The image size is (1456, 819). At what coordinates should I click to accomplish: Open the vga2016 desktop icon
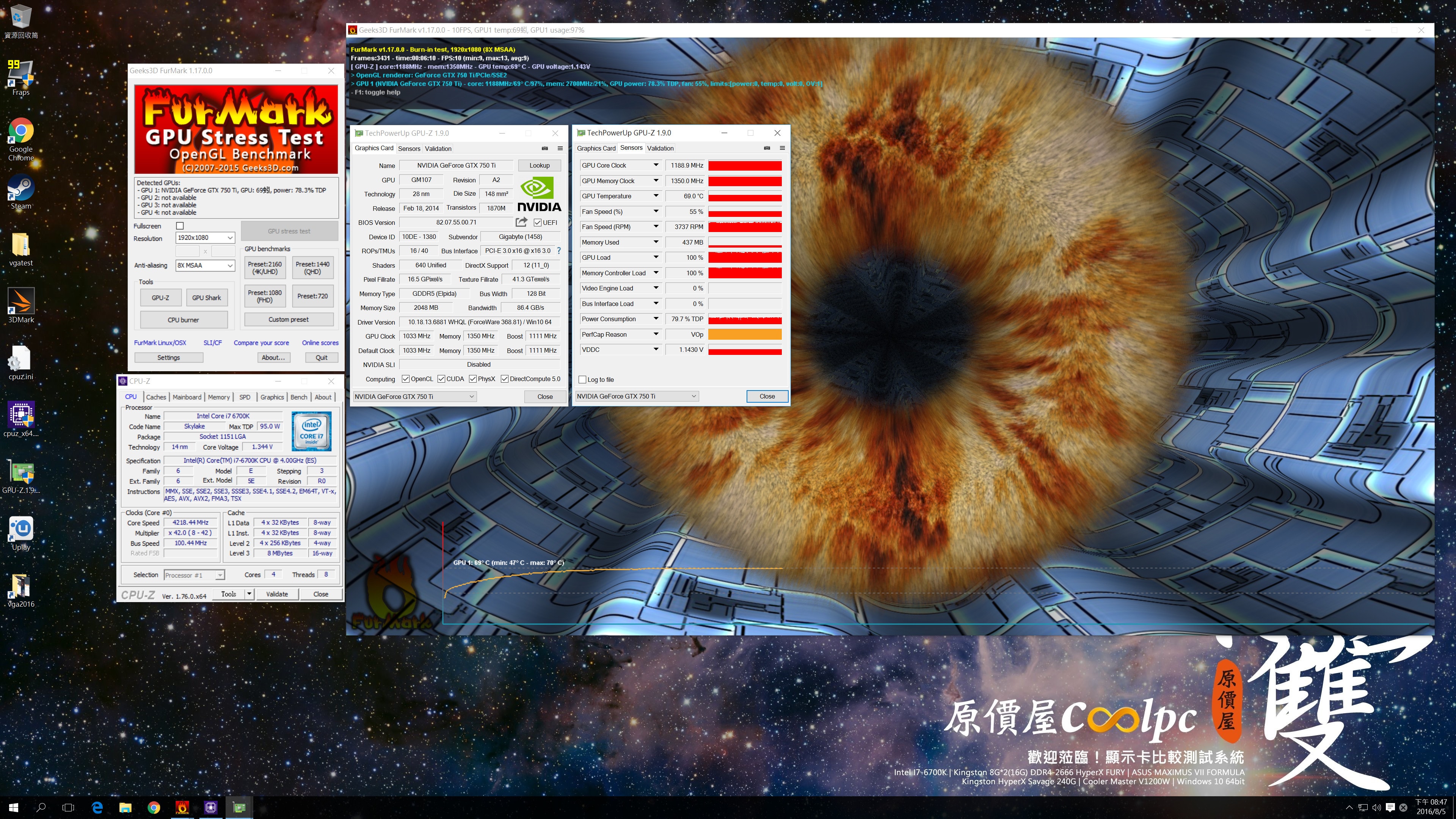(x=21, y=590)
